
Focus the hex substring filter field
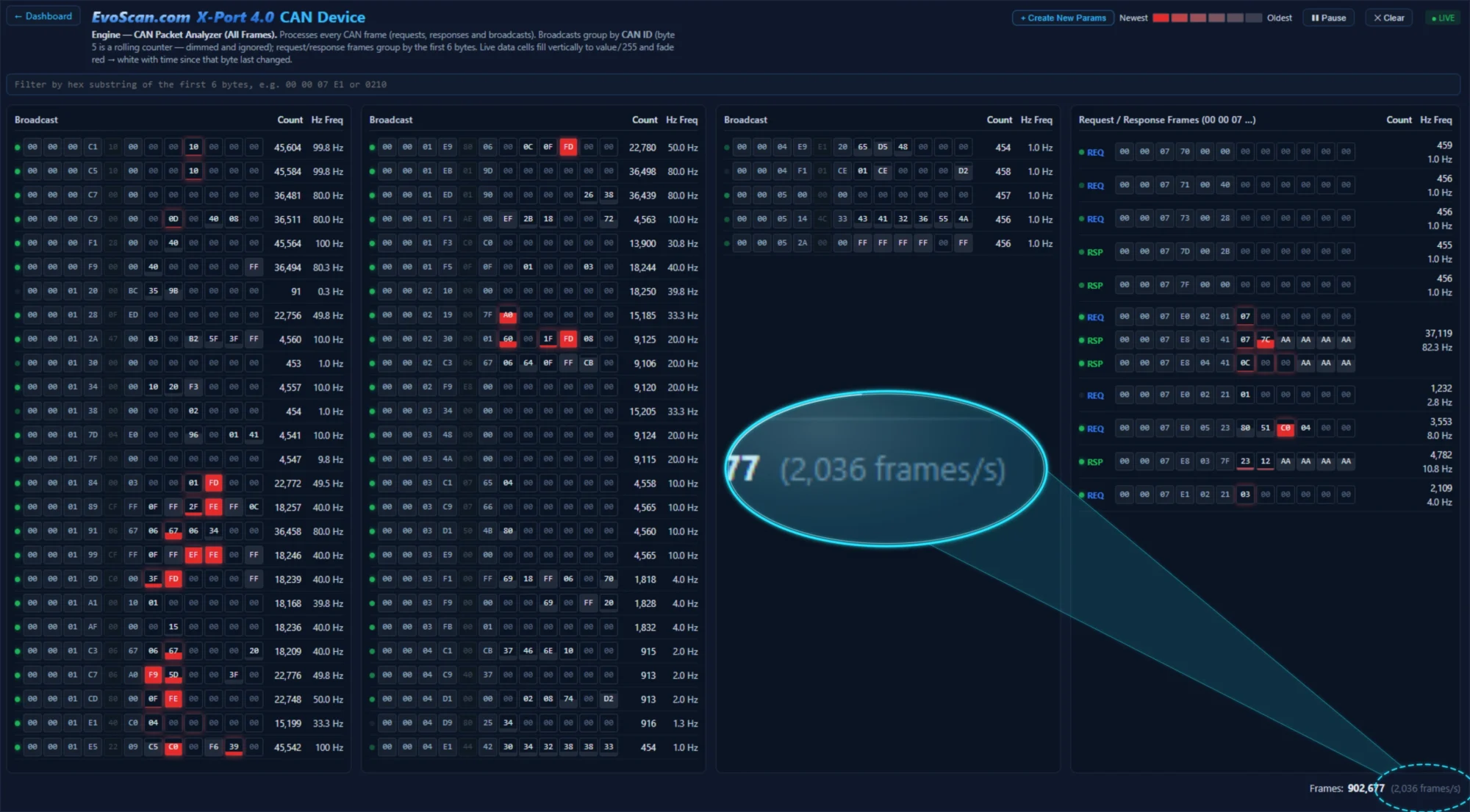[x=733, y=85]
